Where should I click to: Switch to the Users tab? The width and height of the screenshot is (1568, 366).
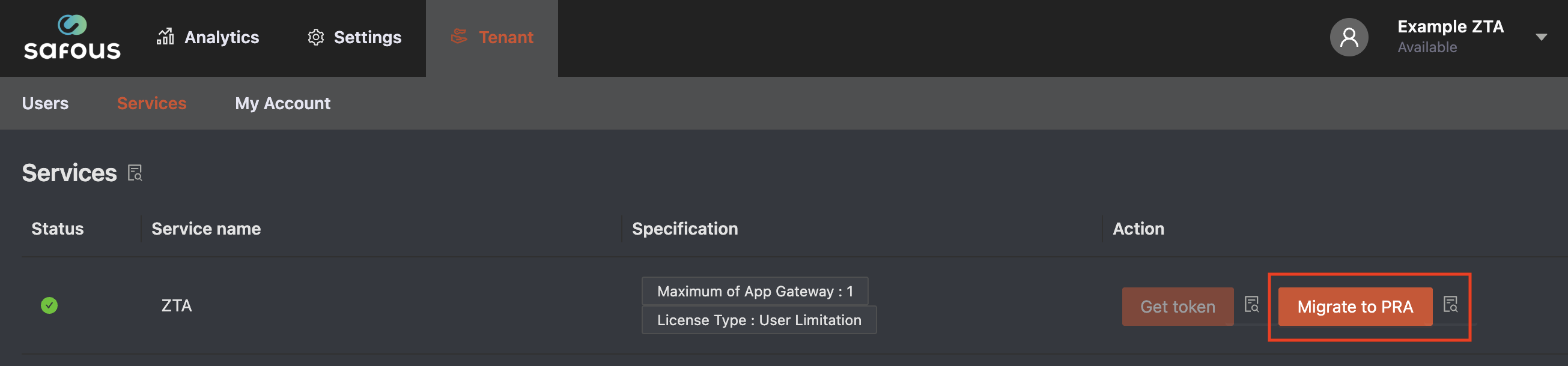45,103
